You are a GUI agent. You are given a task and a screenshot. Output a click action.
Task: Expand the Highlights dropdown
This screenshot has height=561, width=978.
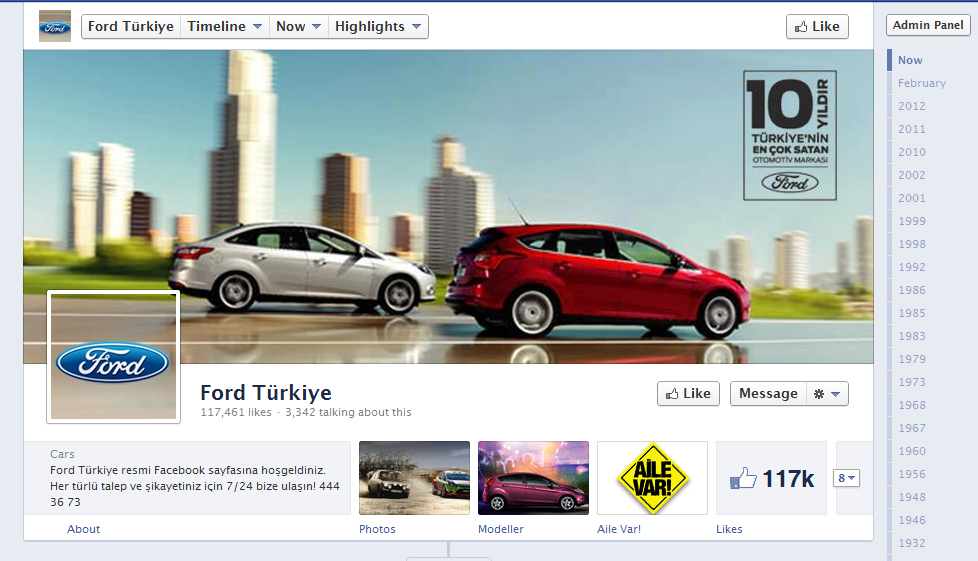[378, 27]
